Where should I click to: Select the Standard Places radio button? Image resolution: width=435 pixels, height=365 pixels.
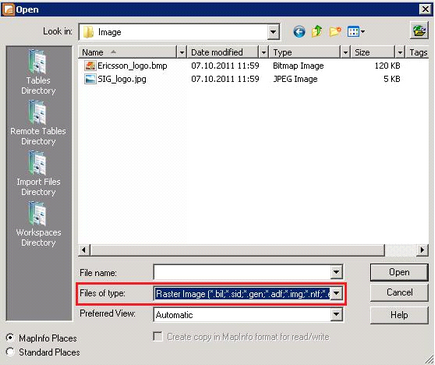(x=10, y=352)
